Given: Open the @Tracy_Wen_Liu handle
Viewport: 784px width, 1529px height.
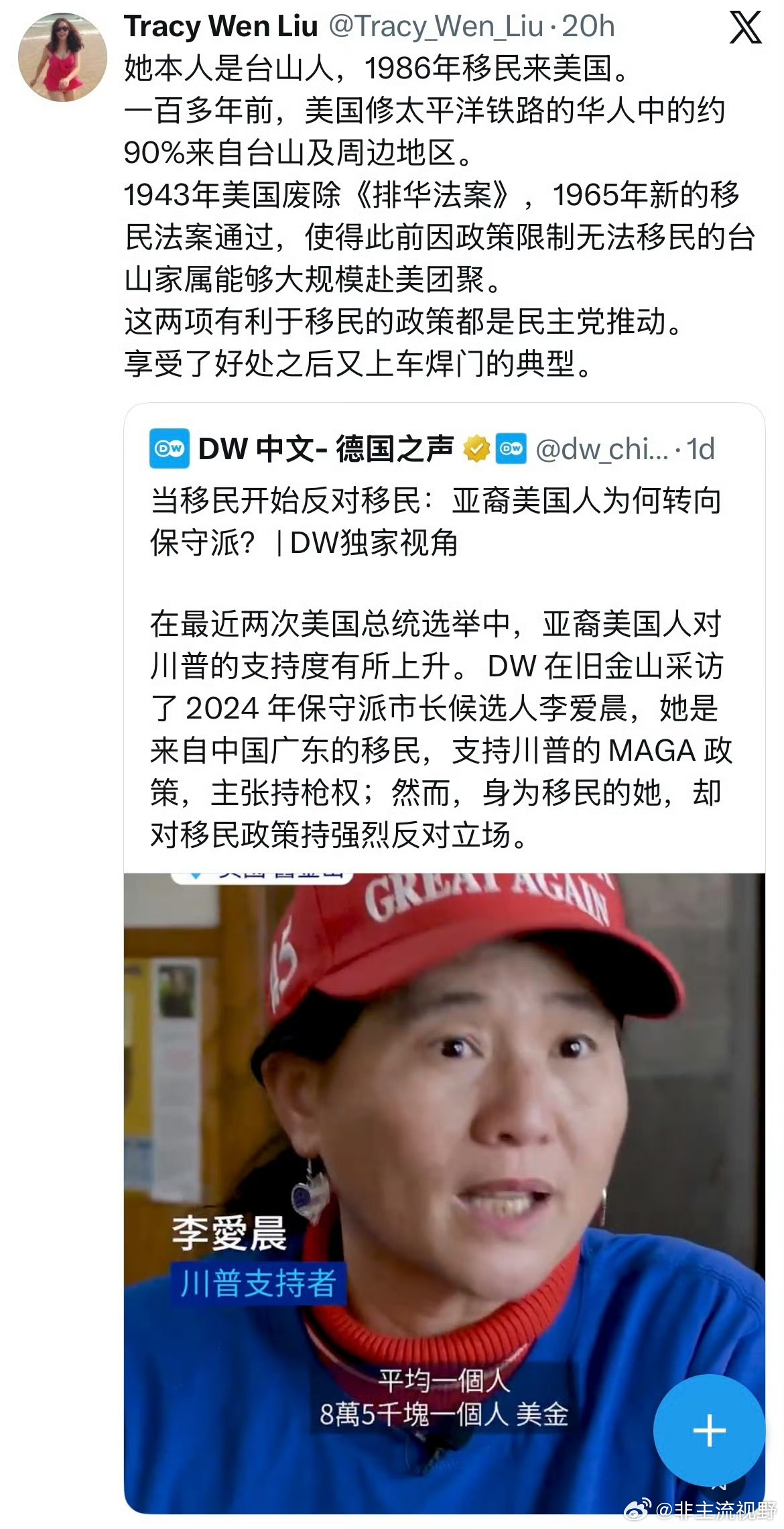Looking at the screenshot, I should tap(436, 27).
